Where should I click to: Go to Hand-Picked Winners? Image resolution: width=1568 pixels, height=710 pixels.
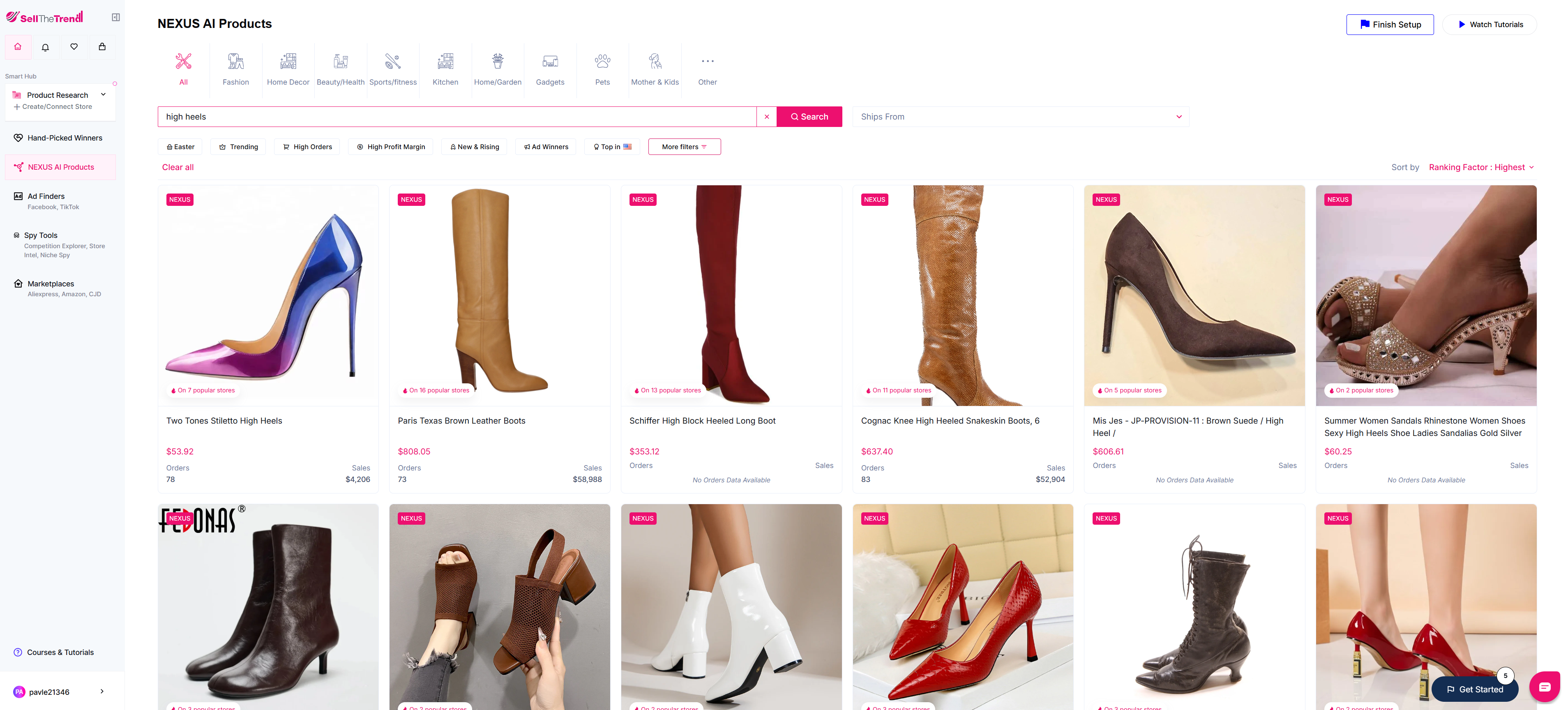[x=64, y=138]
